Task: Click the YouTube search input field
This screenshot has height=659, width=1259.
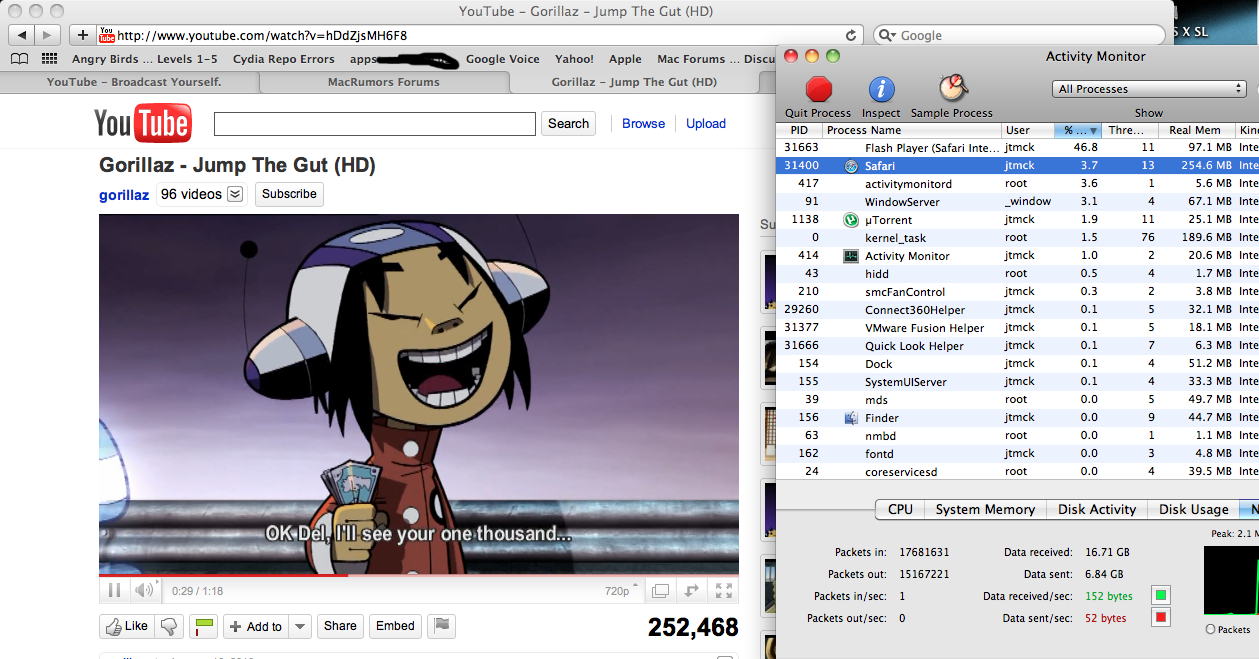Action: coord(375,124)
